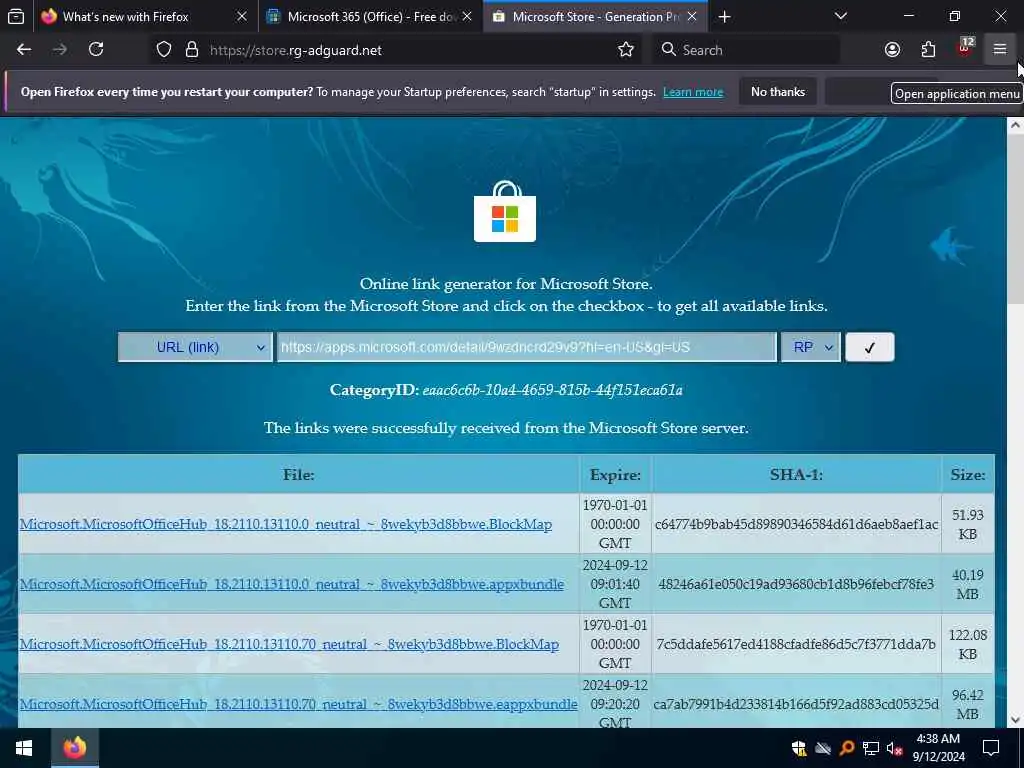Open the taskbar clock showing 4:38 AM

(938, 748)
